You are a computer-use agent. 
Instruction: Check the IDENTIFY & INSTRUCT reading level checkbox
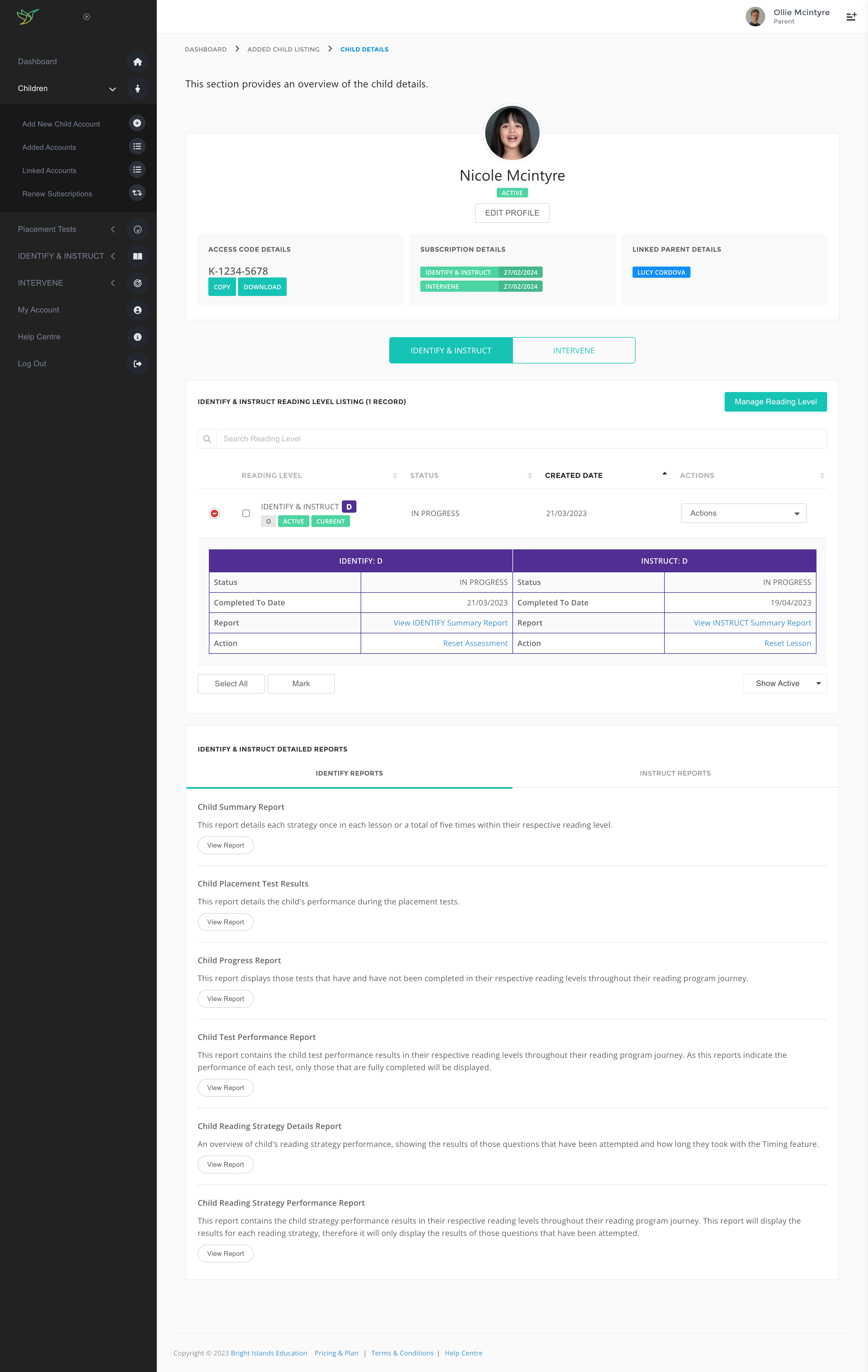246,513
